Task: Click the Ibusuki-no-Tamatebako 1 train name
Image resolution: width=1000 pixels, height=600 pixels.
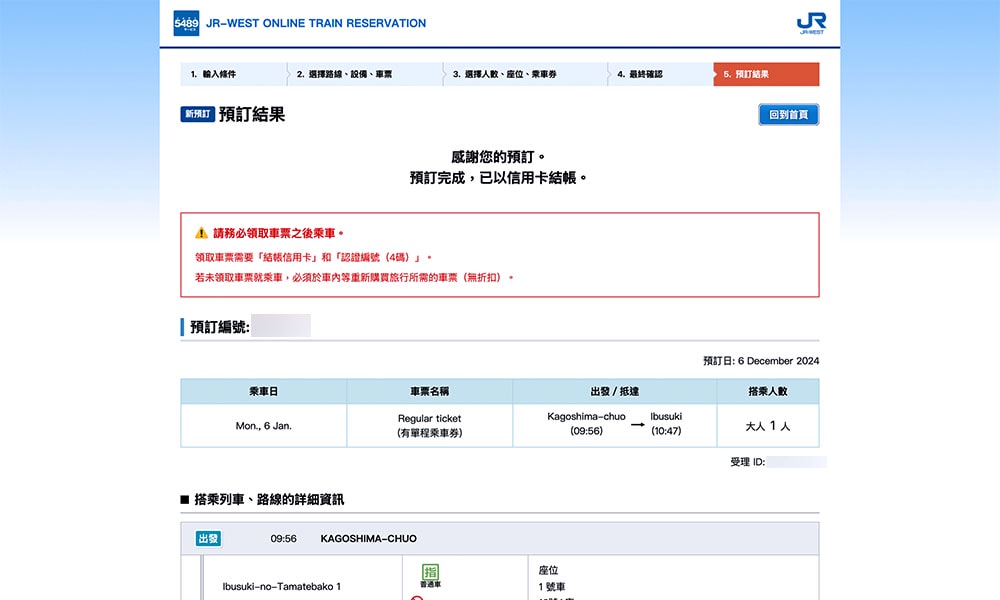Action: point(281,587)
